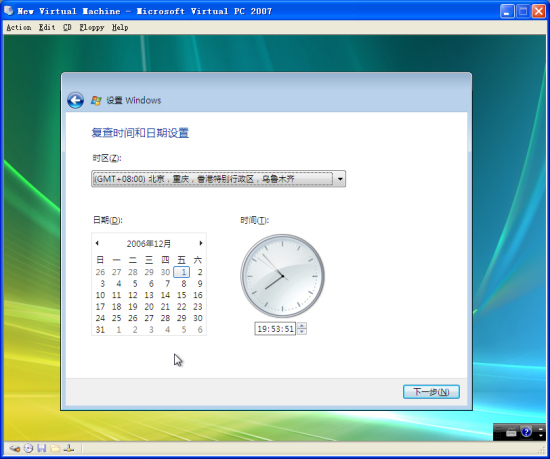The image size is (550, 459).
Task: Select December 9 in calendar
Action: [x=200, y=284]
